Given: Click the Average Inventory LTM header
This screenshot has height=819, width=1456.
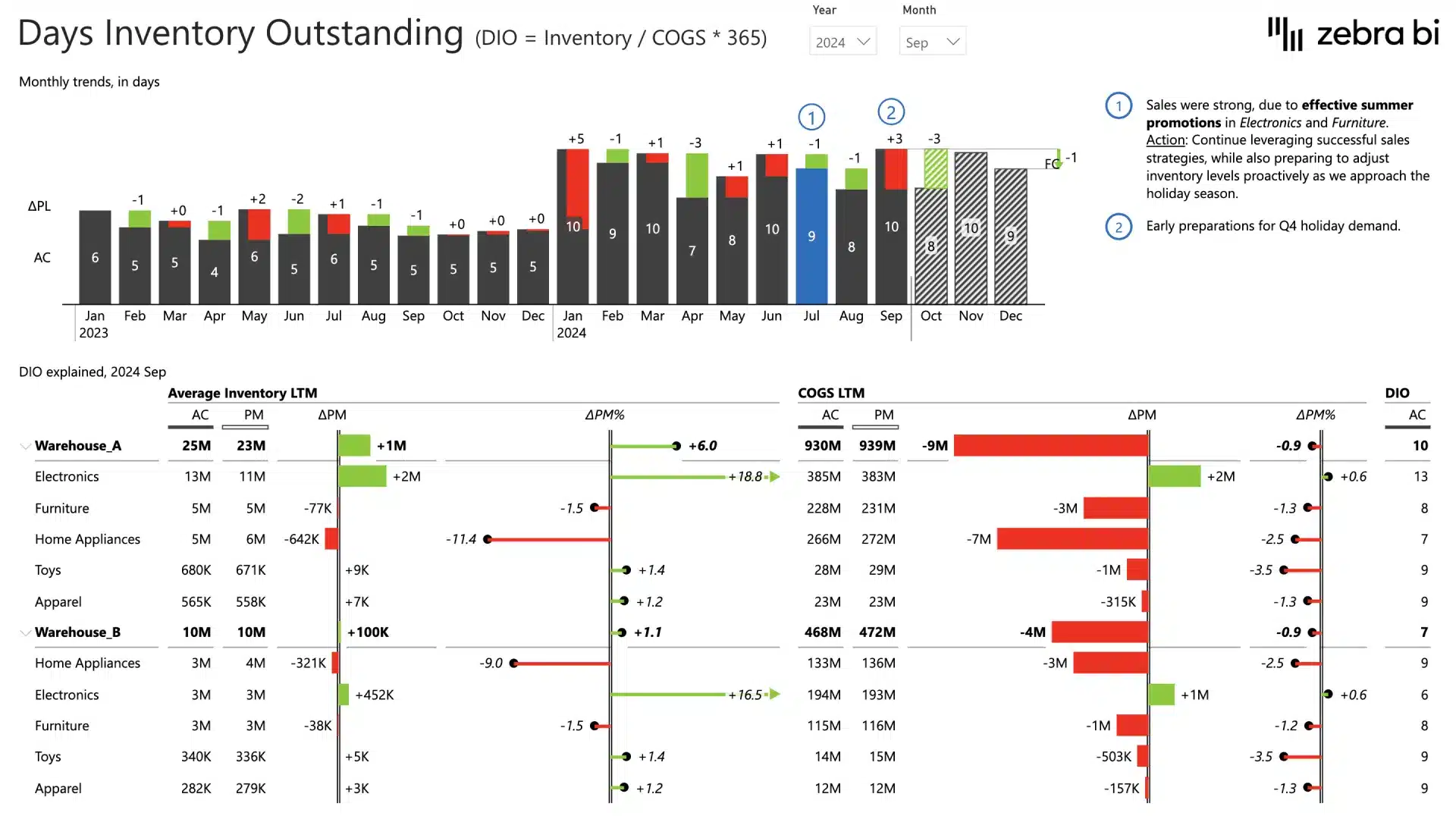Looking at the screenshot, I should [x=243, y=393].
